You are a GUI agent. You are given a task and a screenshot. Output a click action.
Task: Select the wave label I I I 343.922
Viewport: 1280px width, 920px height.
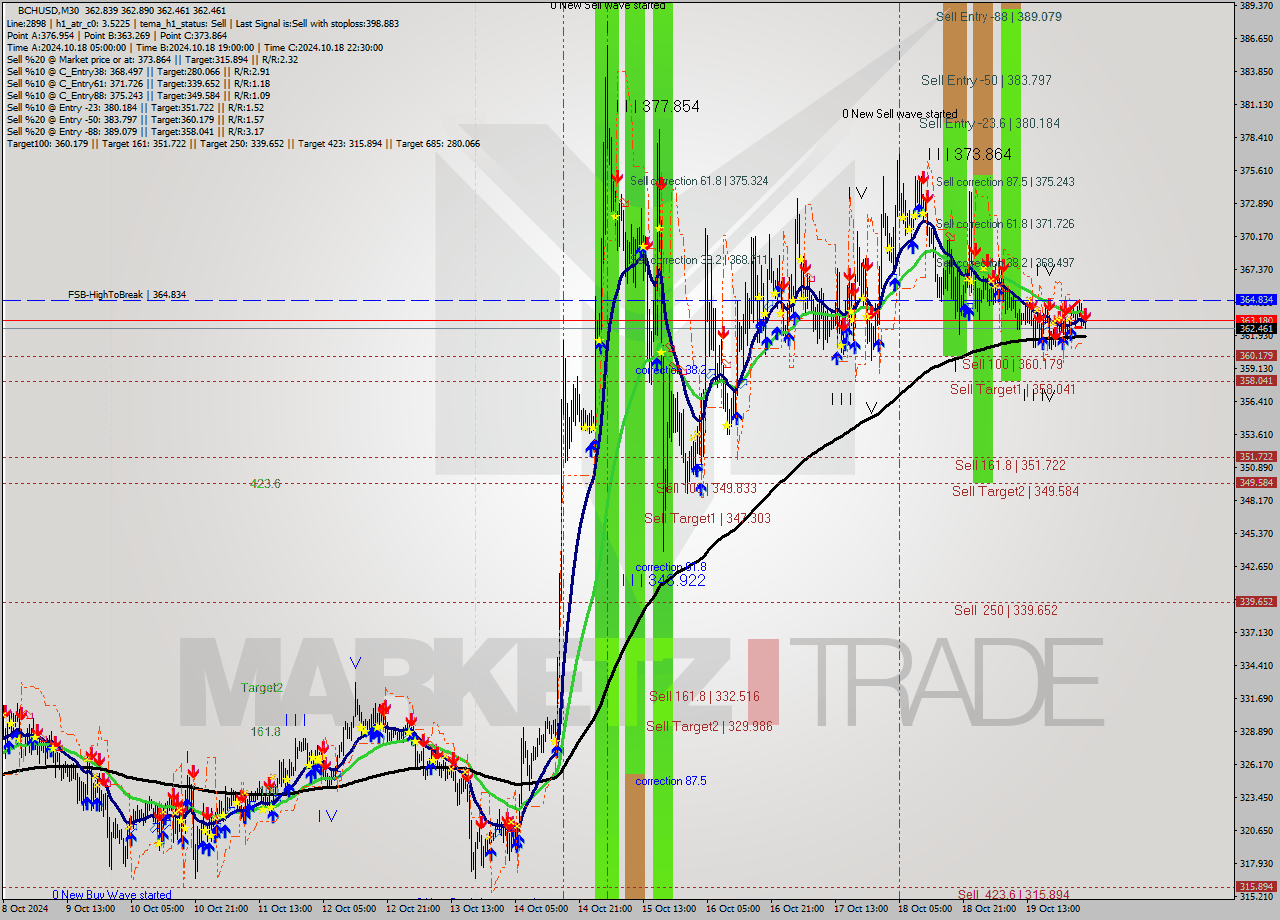click(664, 580)
